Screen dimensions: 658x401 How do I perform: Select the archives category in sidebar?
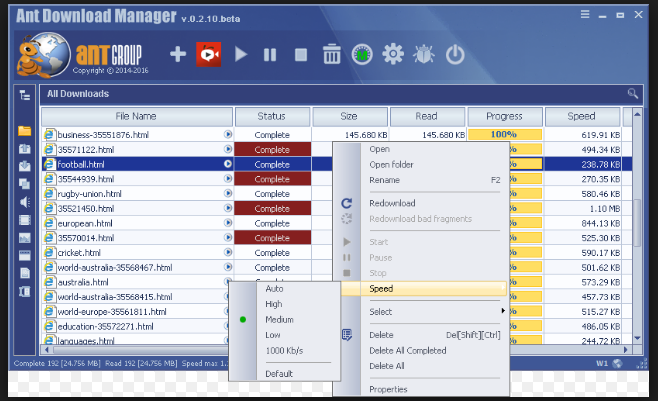coord(25,291)
